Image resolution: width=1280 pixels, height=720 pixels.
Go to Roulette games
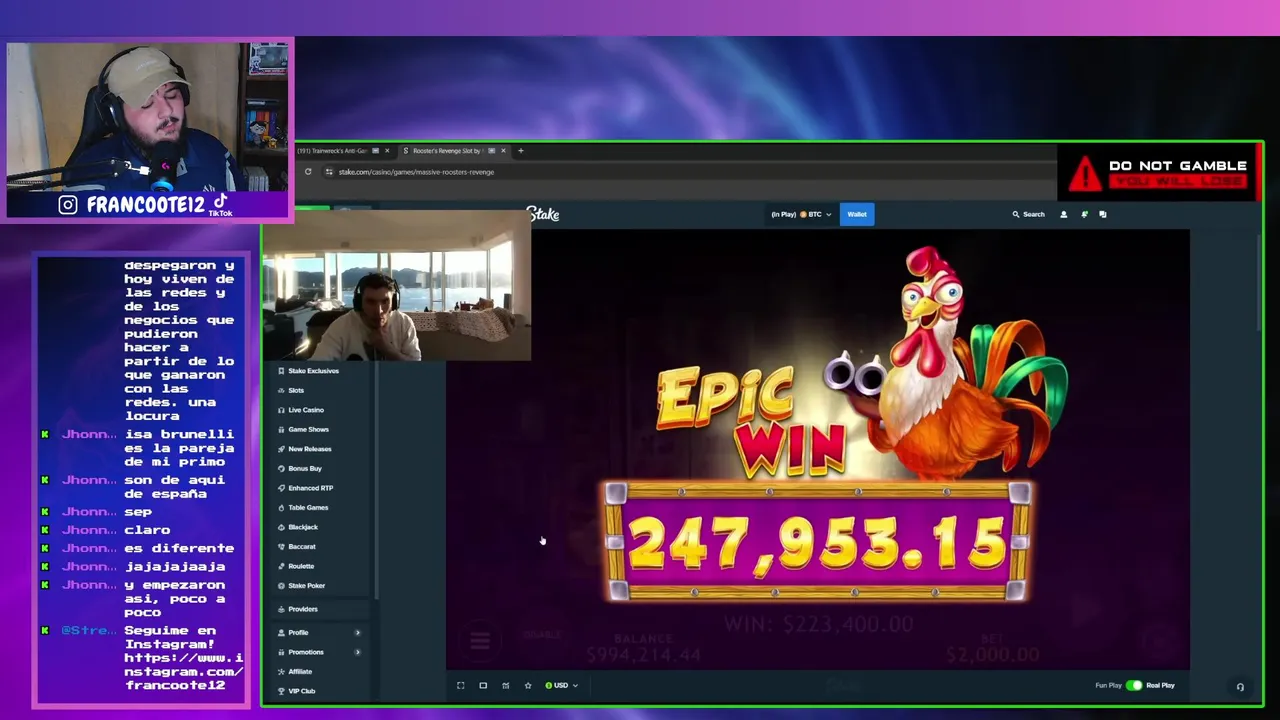pos(301,566)
